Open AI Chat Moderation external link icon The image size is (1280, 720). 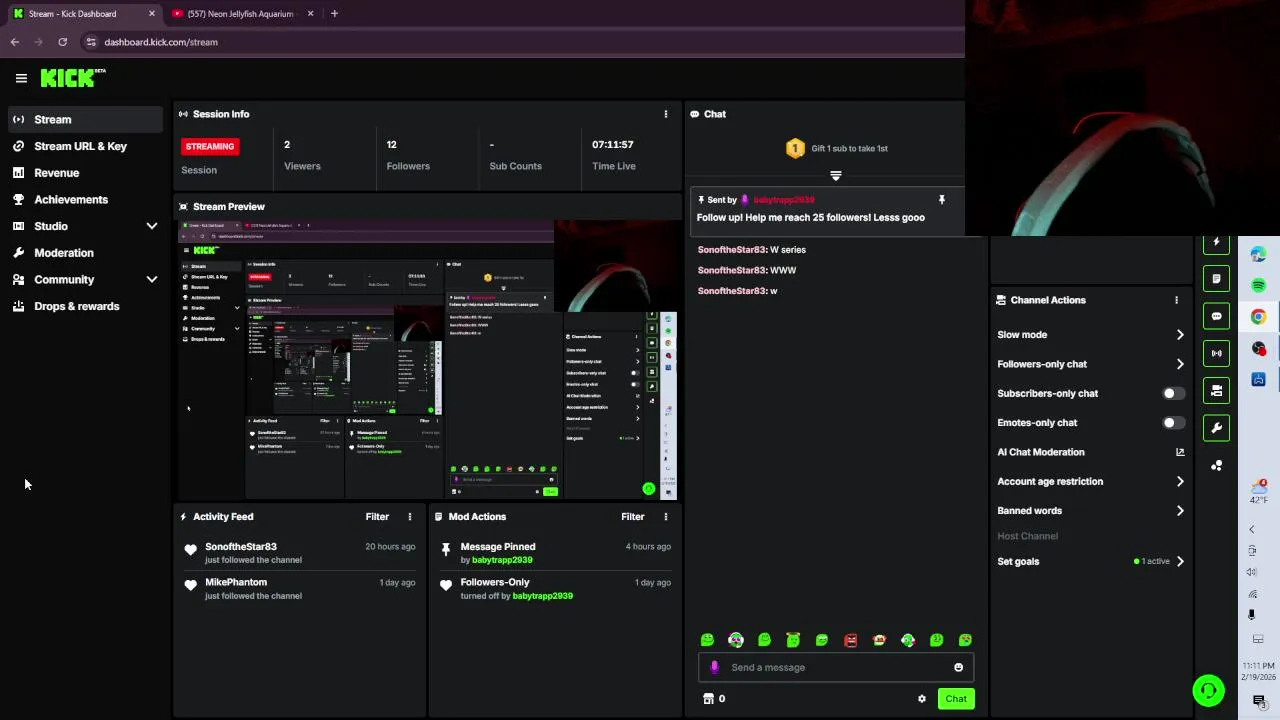(x=1180, y=452)
